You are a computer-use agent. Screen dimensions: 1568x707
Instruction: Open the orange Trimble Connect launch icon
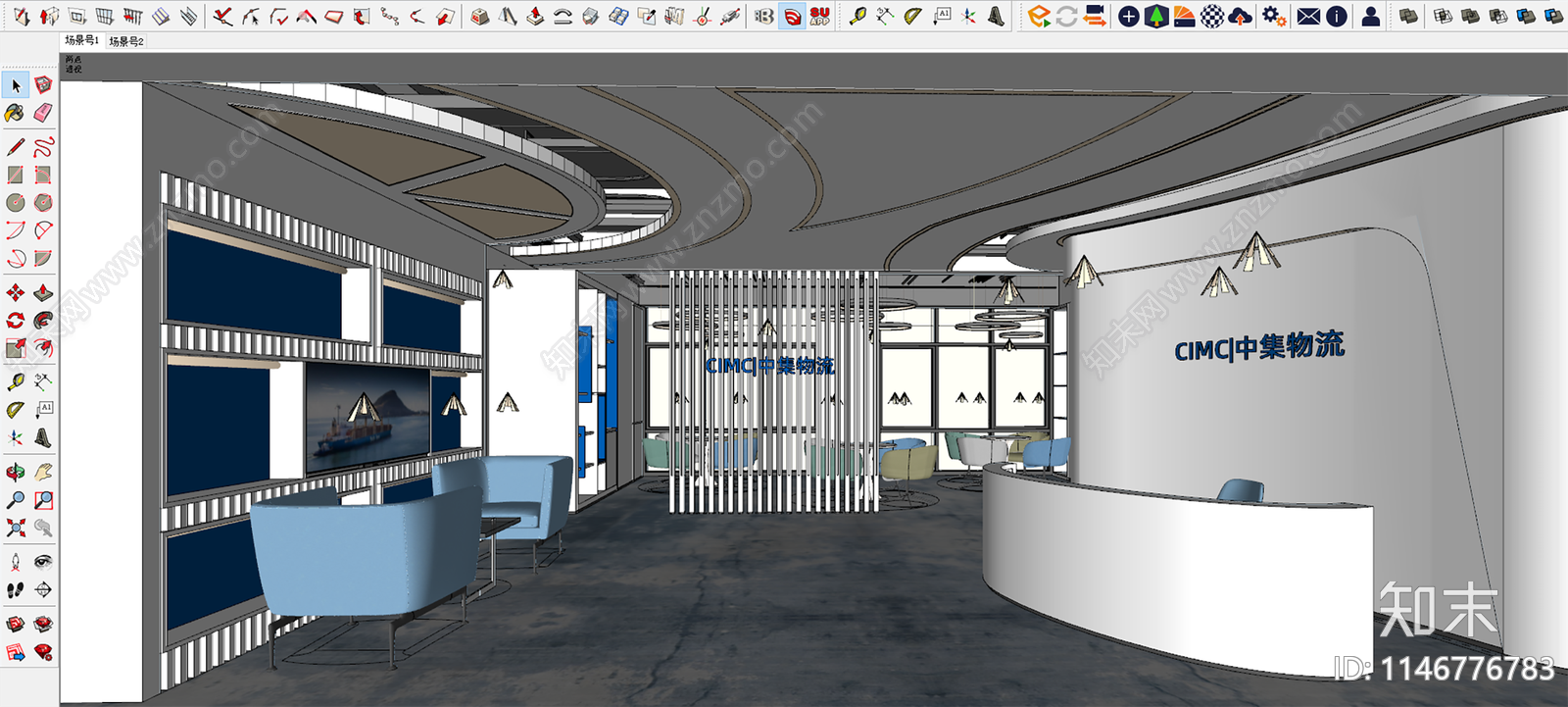click(1039, 16)
